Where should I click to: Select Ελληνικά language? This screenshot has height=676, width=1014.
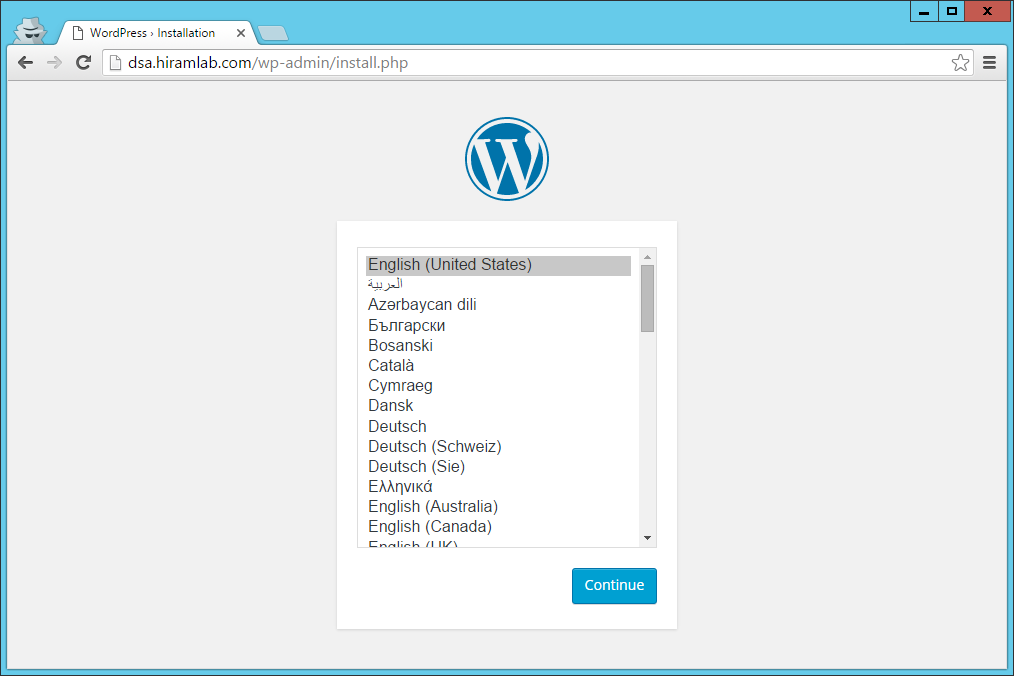[x=499, y=486]
